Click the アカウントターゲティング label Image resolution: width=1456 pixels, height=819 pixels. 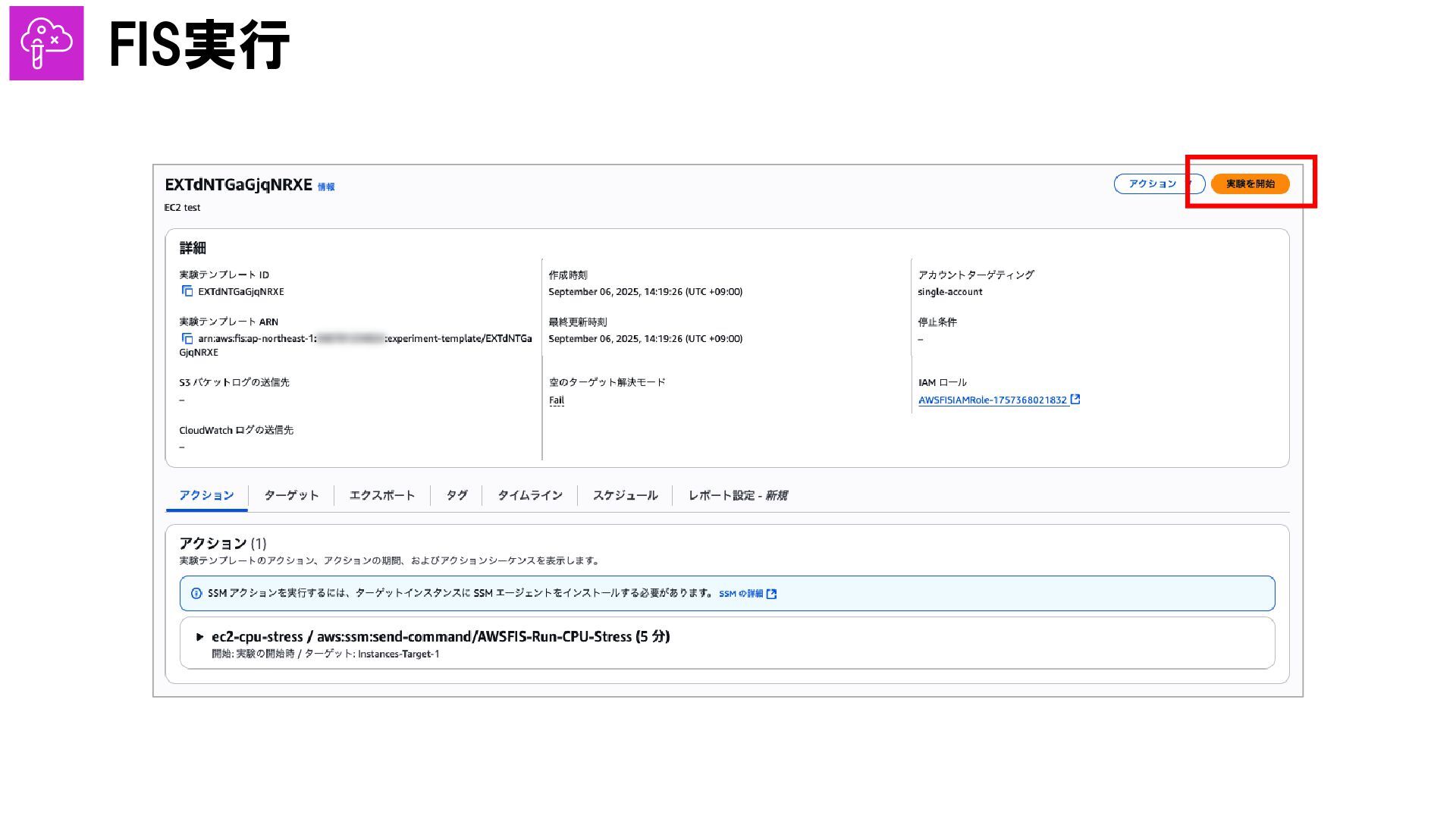[x=976, y=275]
